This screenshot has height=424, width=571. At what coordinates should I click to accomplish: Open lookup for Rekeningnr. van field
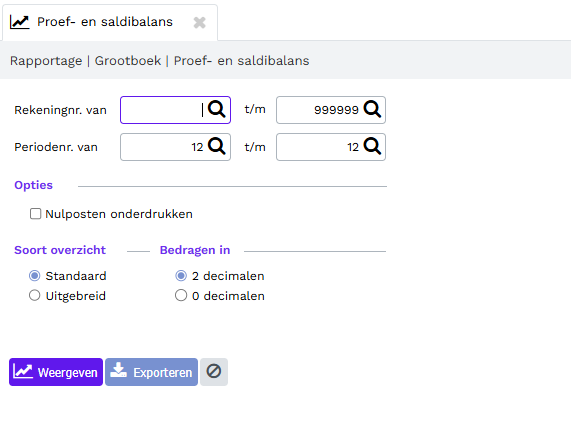pos(217,109)
